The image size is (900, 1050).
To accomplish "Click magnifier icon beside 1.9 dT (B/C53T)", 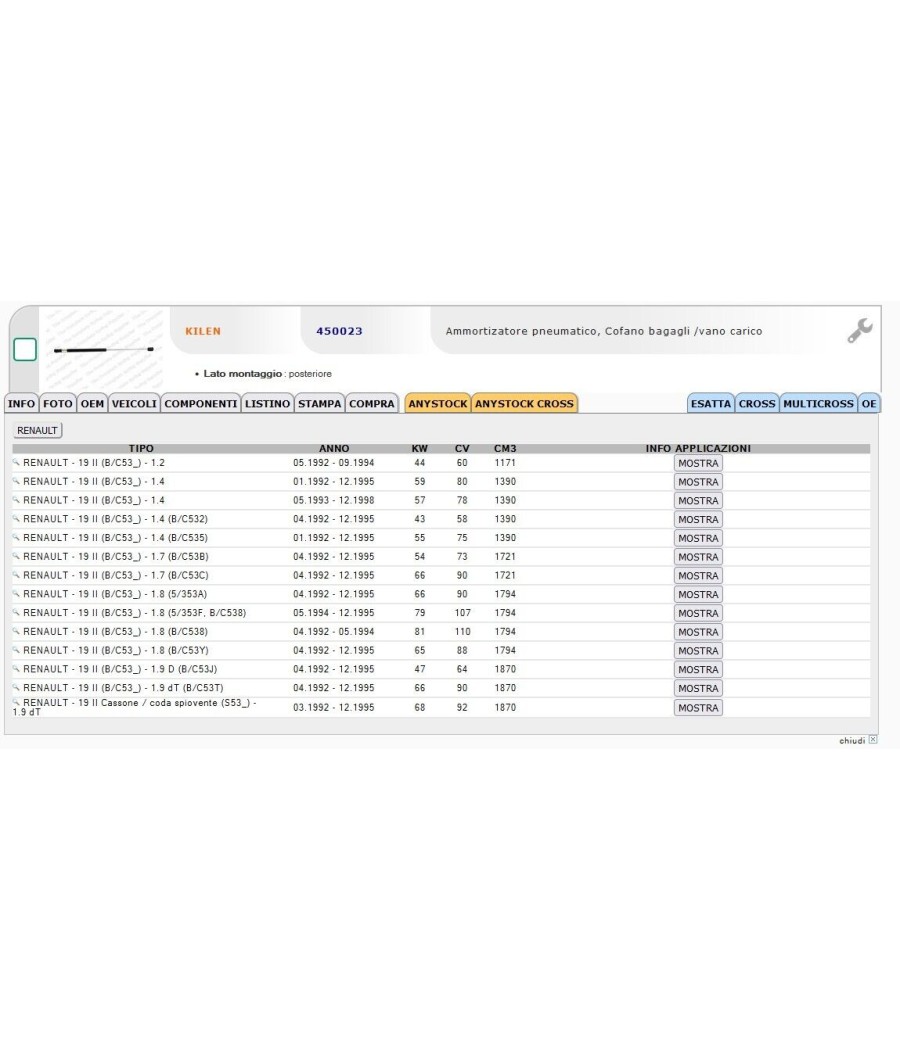I will 16,687.
